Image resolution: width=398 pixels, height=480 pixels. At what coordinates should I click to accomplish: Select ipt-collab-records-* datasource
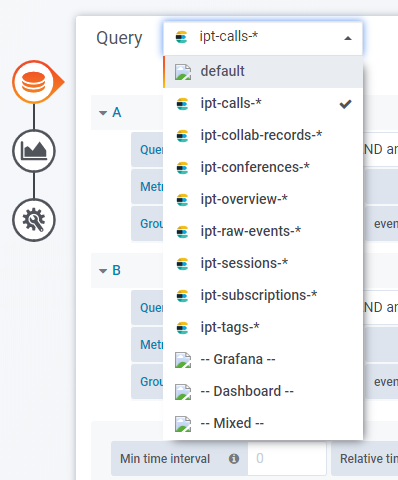(x=264, y=136)
